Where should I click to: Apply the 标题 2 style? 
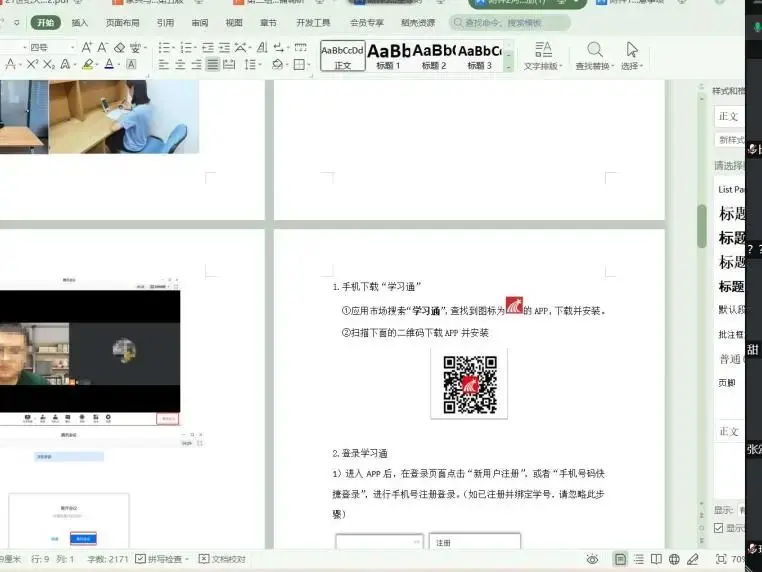click(433, 56)
